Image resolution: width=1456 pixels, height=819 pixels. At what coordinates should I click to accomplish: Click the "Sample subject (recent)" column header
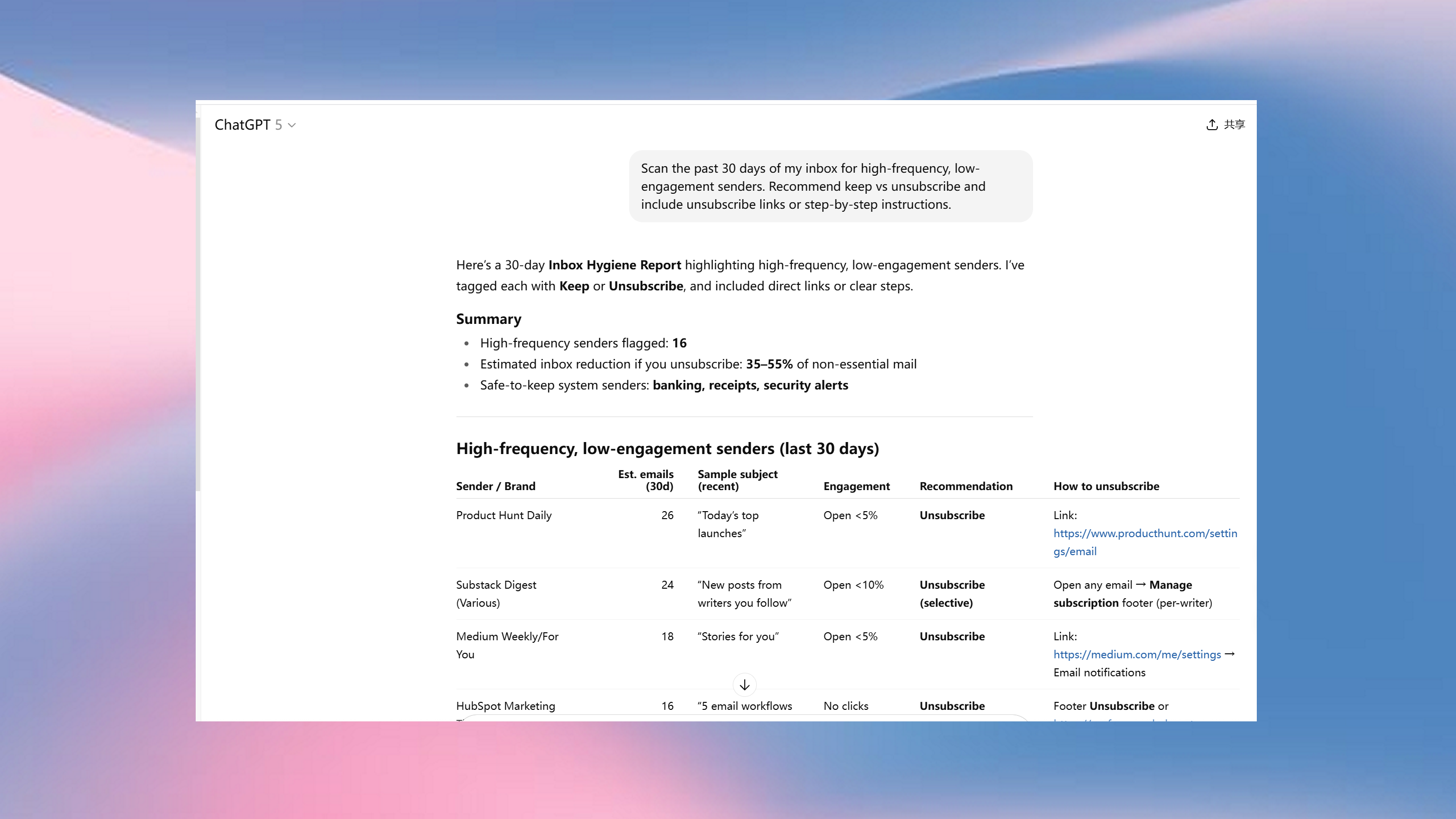point(737,480)
